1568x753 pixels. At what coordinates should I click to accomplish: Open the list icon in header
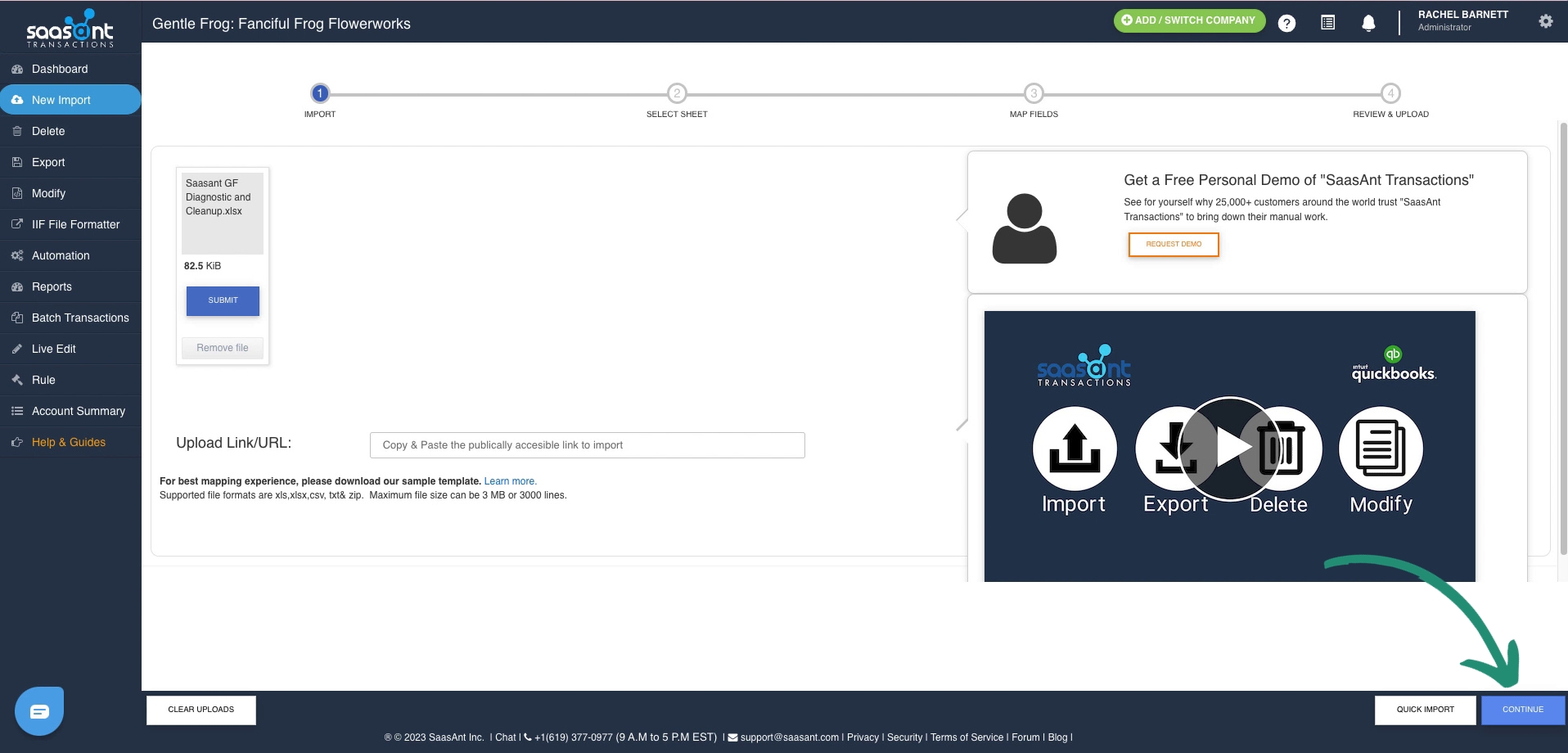point(1327,23)
